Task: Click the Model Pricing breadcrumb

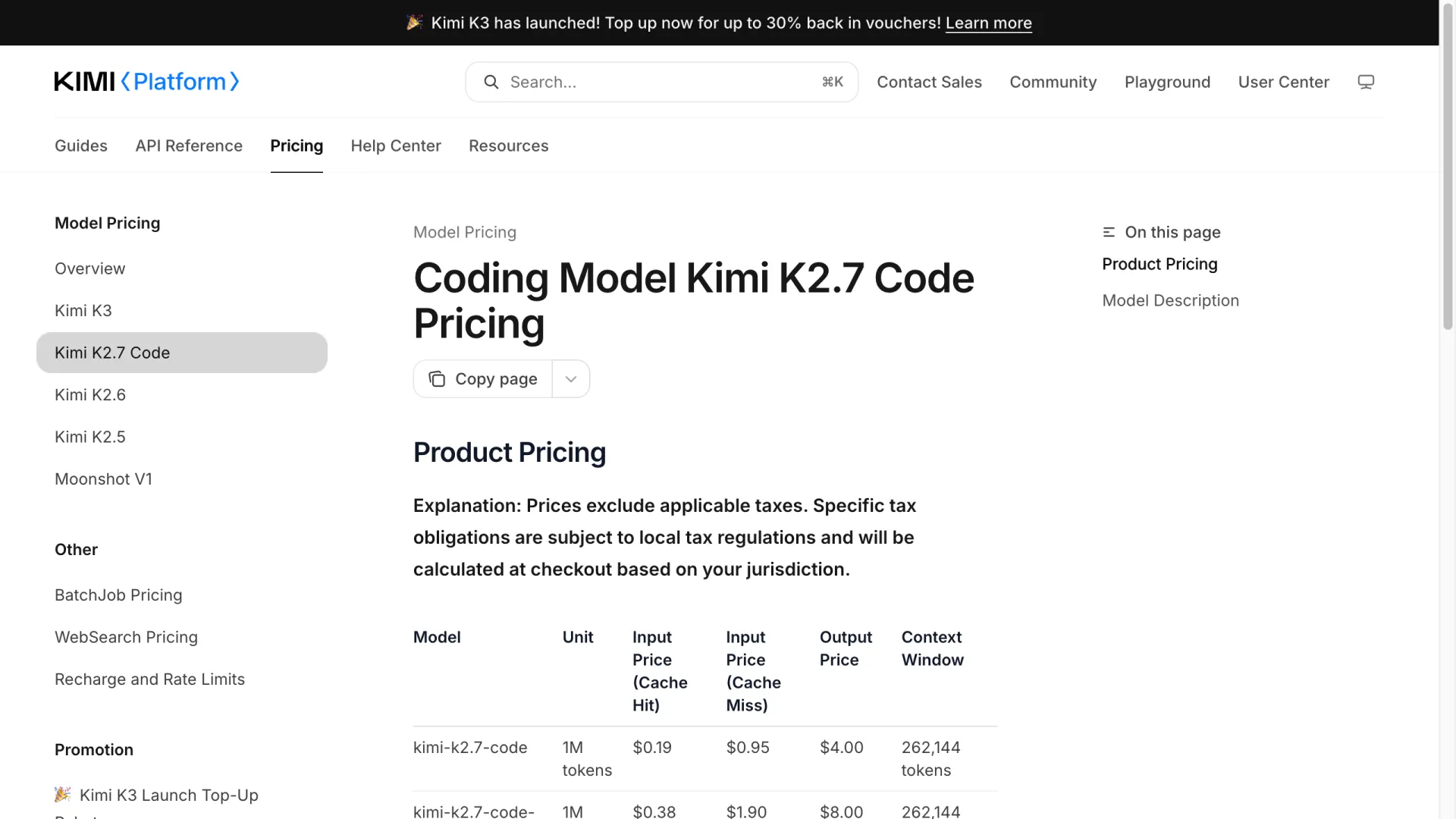Action: [x=464, y=232]
